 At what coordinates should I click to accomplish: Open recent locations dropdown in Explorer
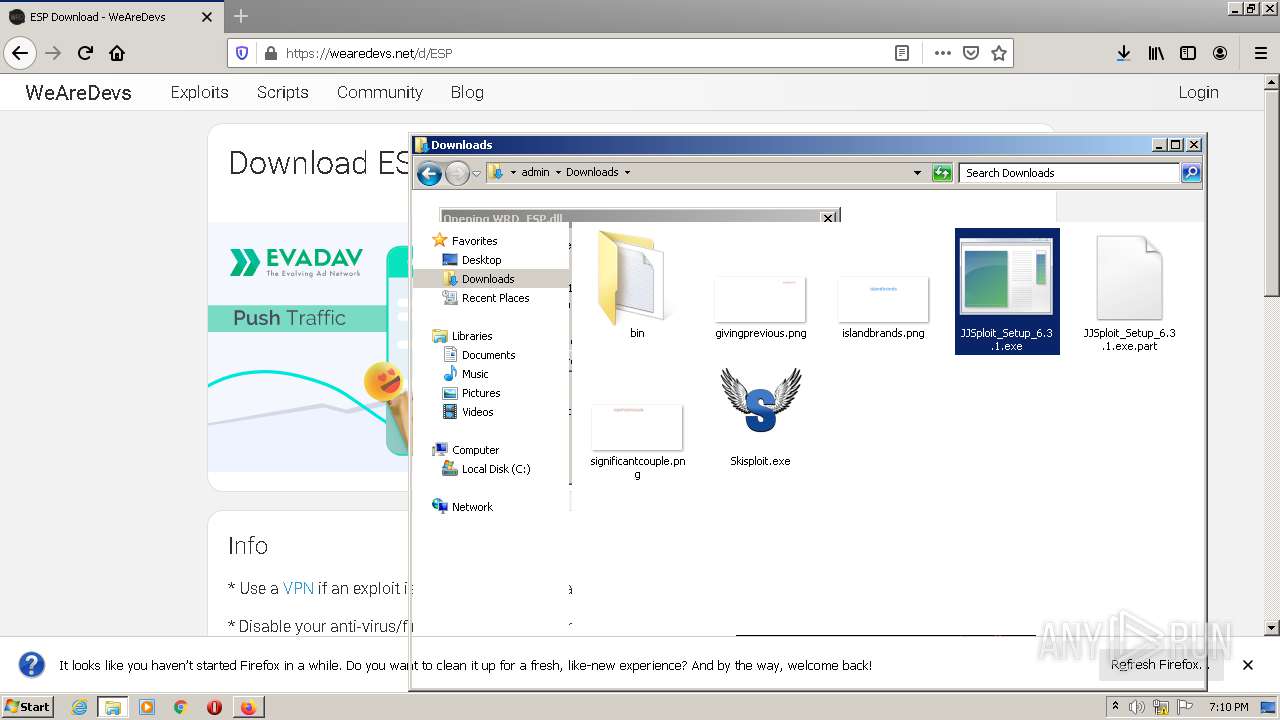pyautogui.click(x=476, y=173)
